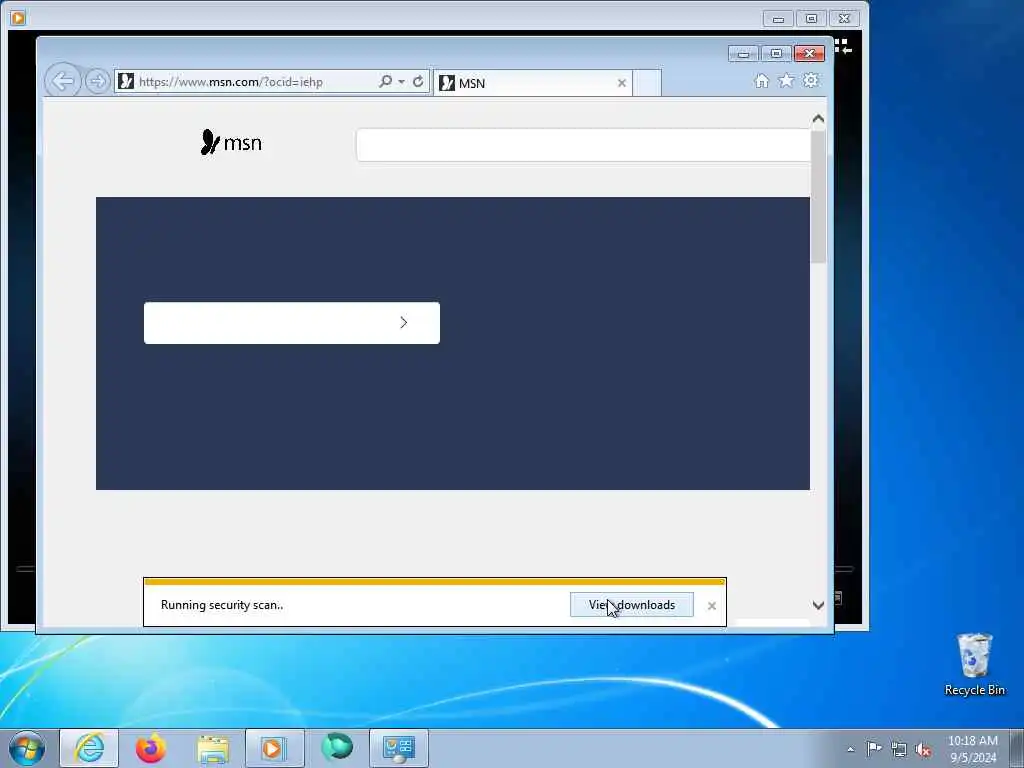Click the vertical scrollbar thumb

(x=818, y=197)
